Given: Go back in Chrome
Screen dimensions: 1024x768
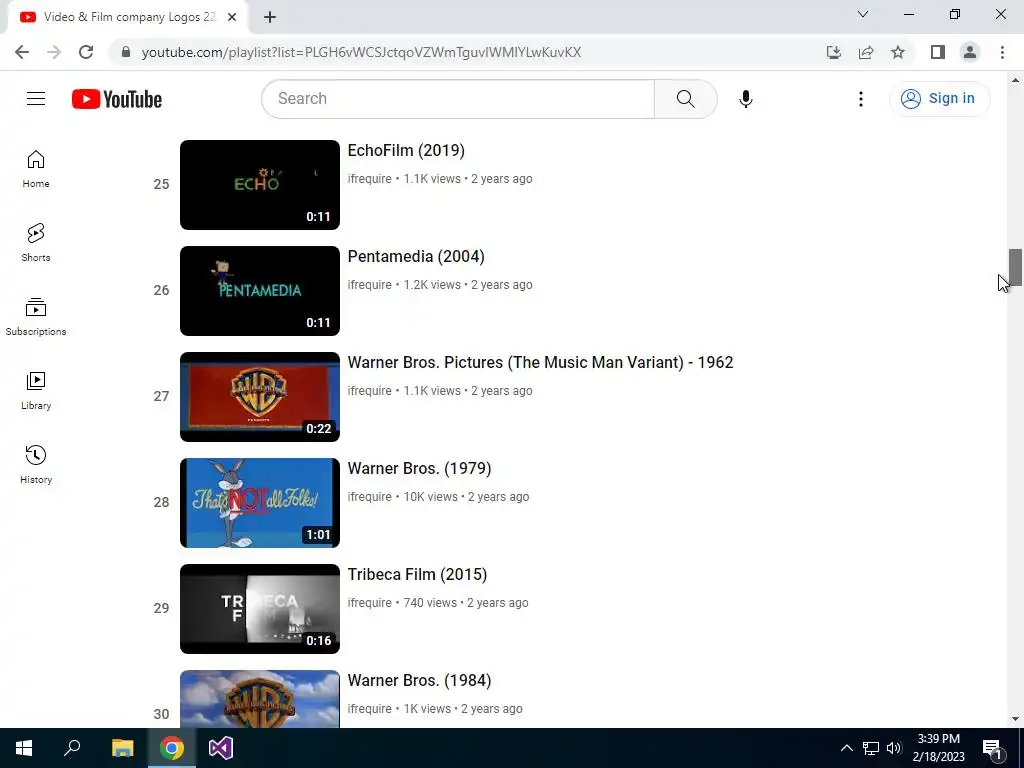Looking at the screenshot, I should pos(22,52).
